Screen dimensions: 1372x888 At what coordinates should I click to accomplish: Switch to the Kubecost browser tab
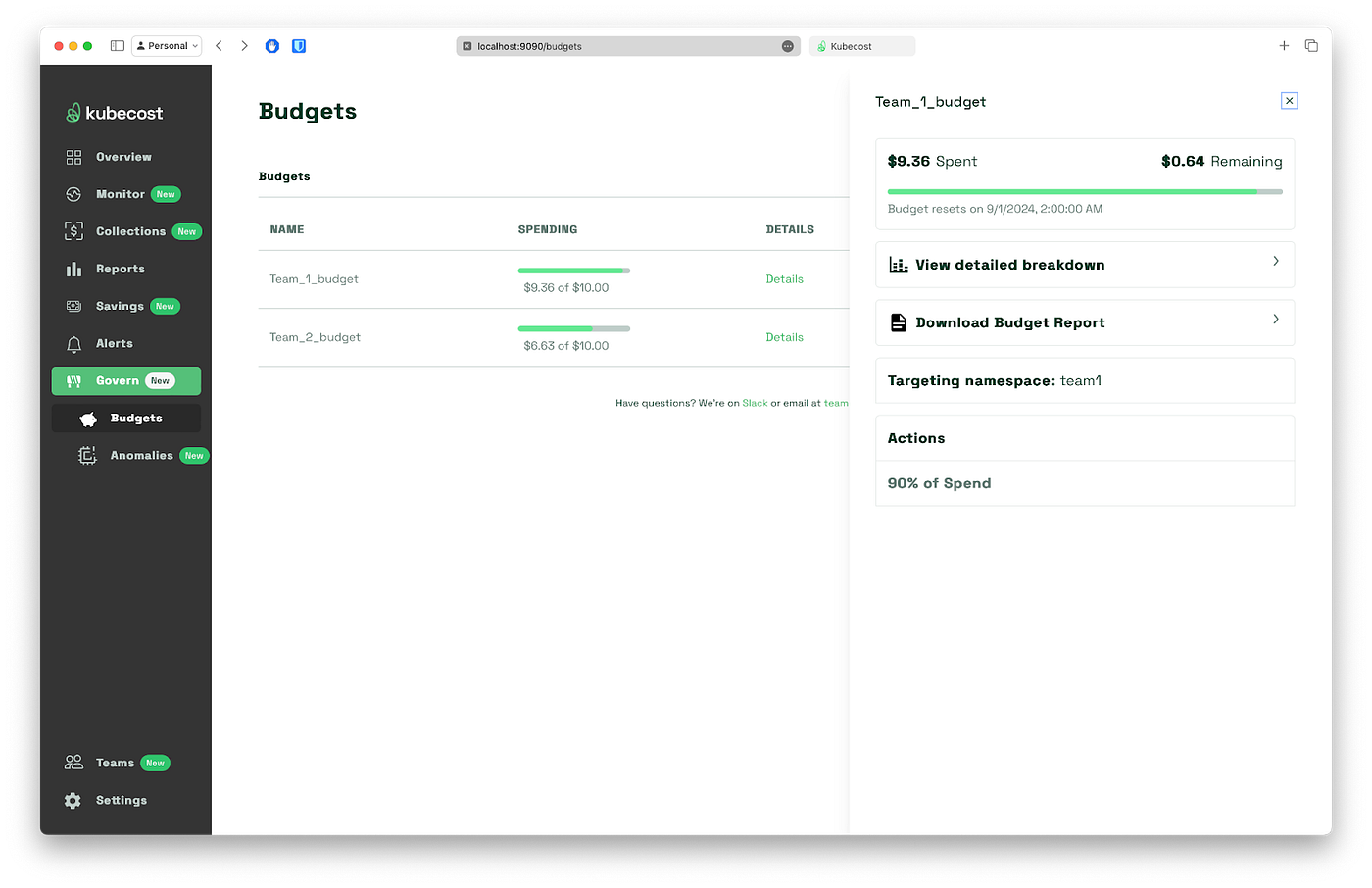(x=862, y=46)
